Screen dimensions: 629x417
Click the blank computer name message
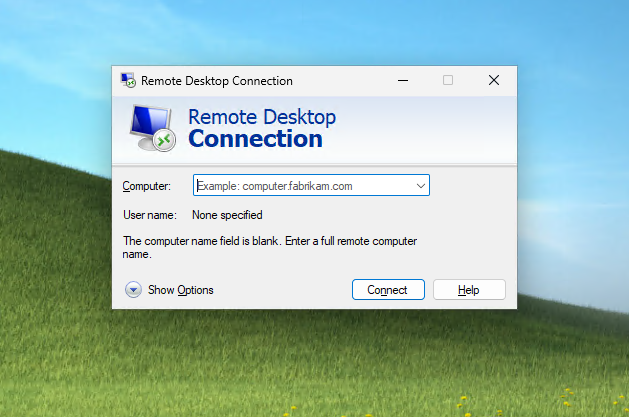click(x=268, y=247)
